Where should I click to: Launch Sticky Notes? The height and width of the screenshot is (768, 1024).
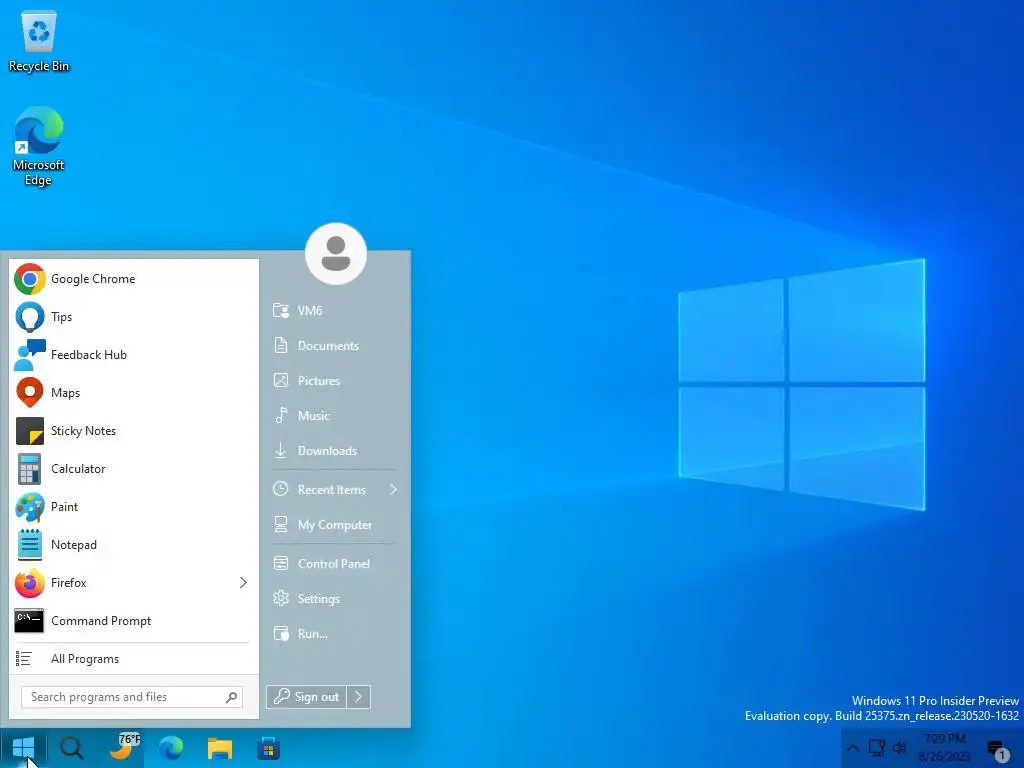[134, 430]
